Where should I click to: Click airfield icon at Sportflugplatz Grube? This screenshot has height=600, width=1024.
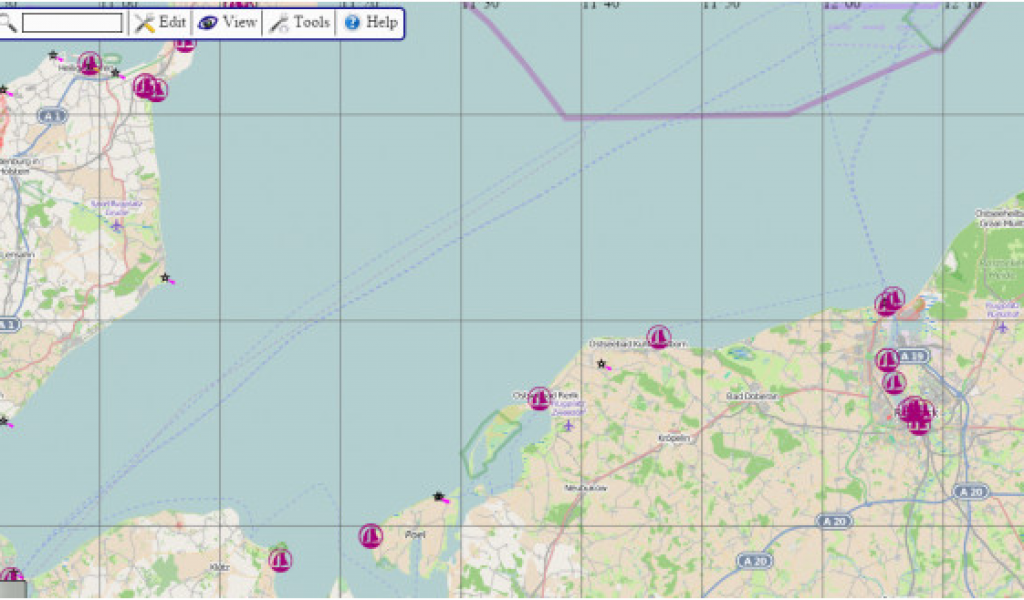coord(116,226)
